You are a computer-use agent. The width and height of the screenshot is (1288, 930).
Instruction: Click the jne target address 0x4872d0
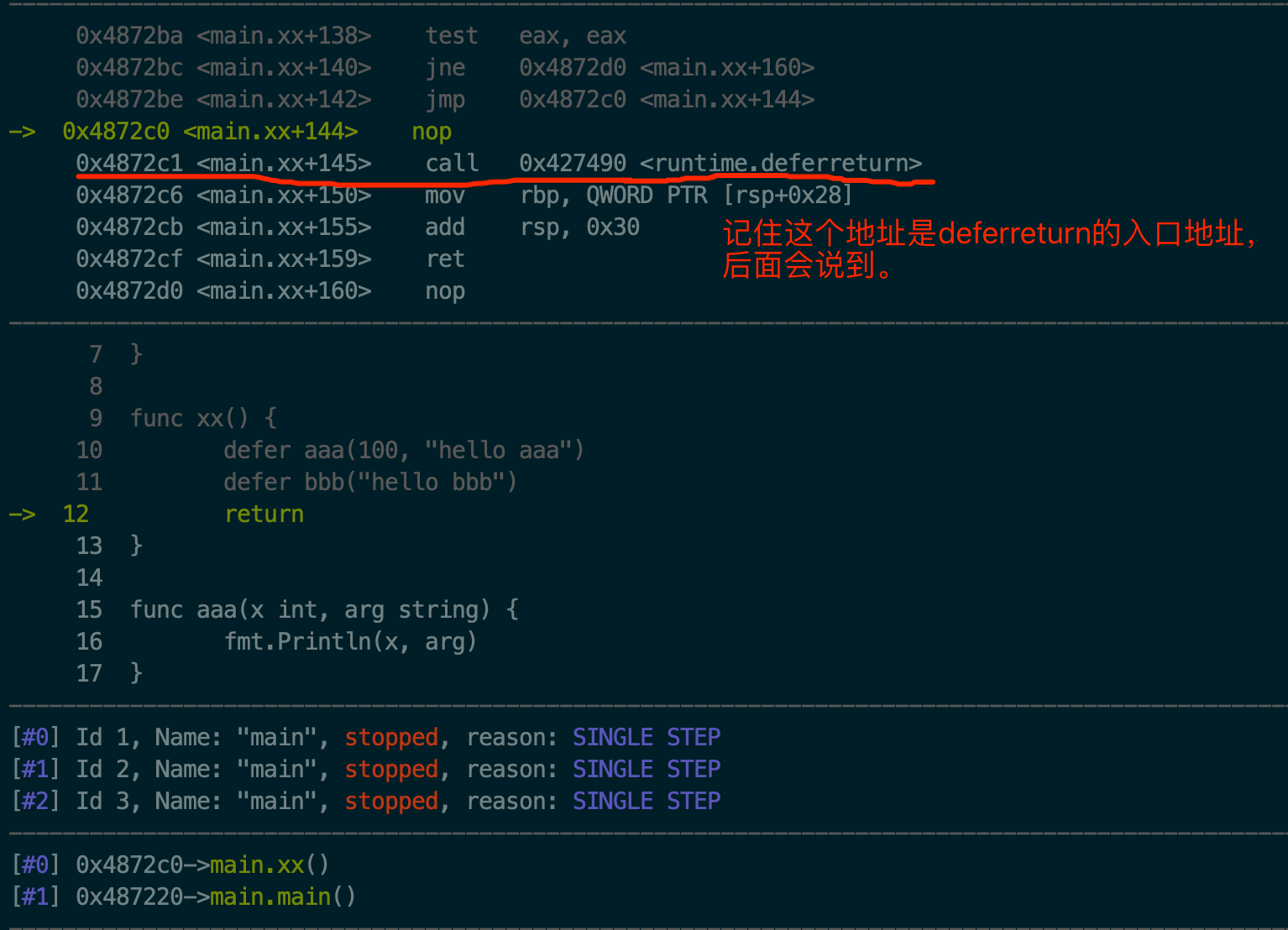pyautogui.click(x=573, y=67)
